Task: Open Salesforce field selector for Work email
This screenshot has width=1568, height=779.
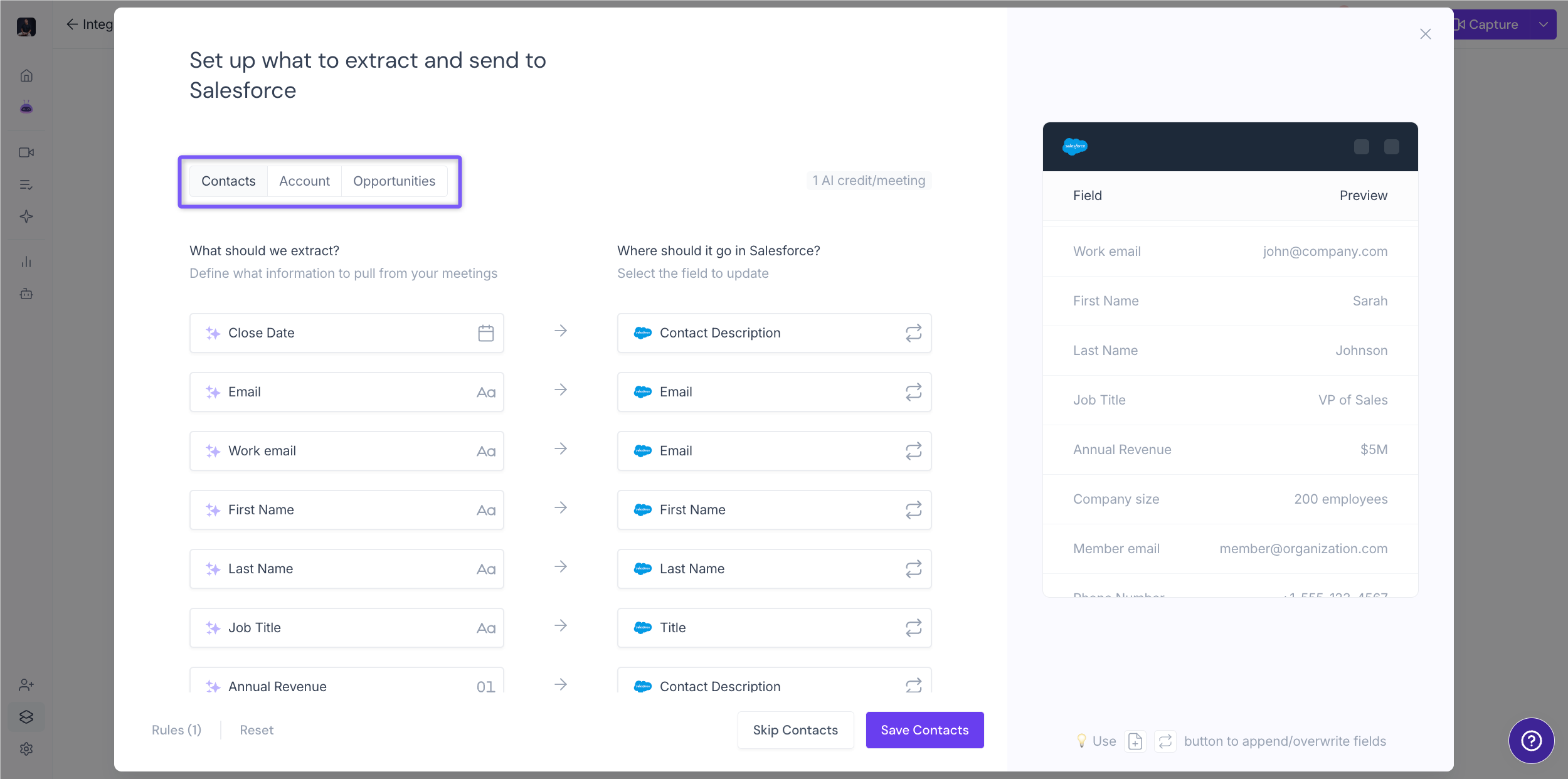Action: coord(774,451)
